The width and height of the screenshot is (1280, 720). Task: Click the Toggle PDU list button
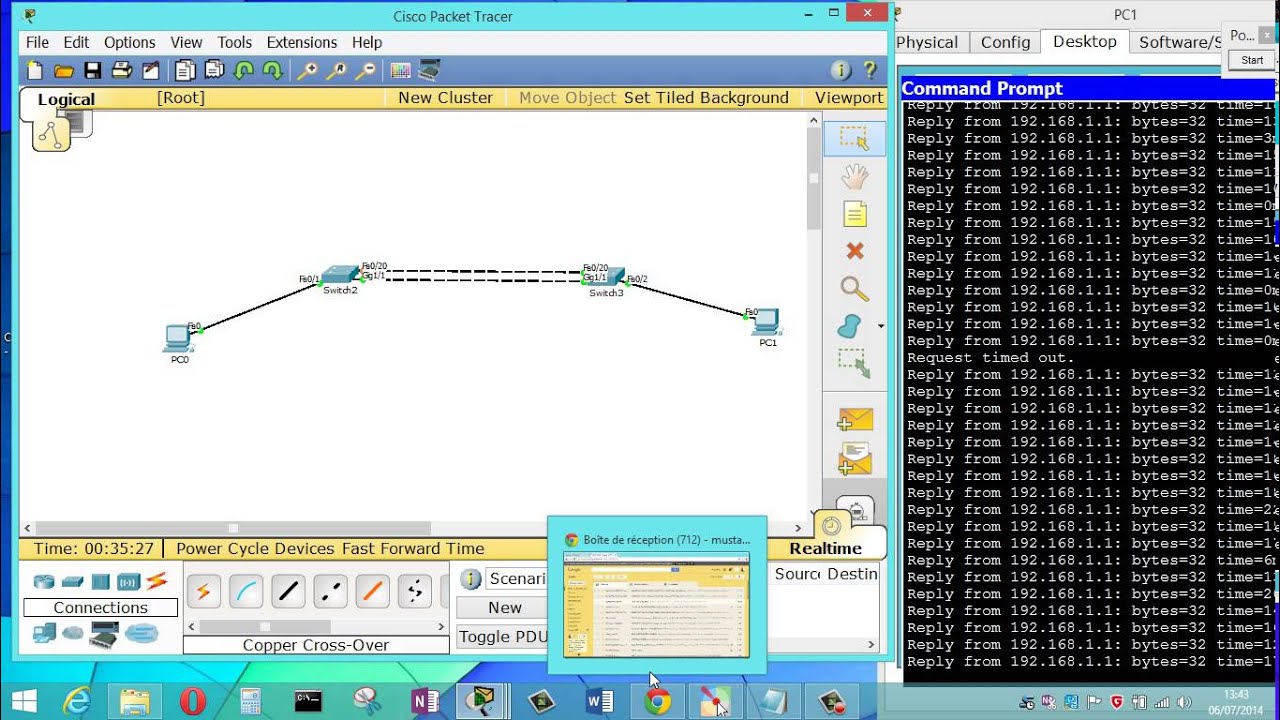pos(503,636)
